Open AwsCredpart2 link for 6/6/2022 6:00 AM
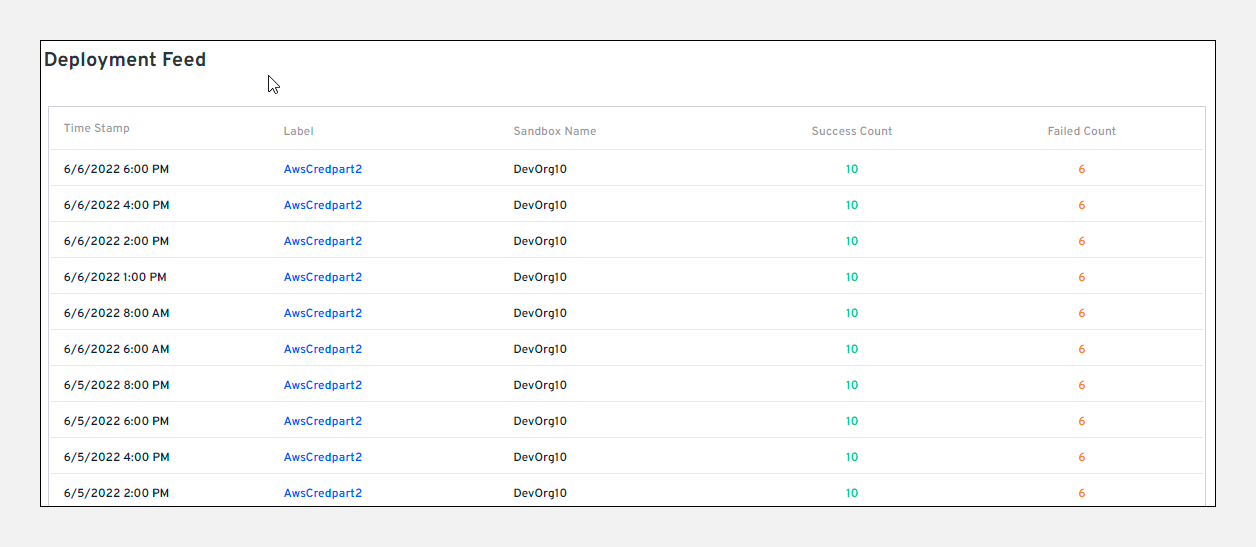The height and width of the screenshot is (547, 1256). pyautogui.click(x=323, y=349)
